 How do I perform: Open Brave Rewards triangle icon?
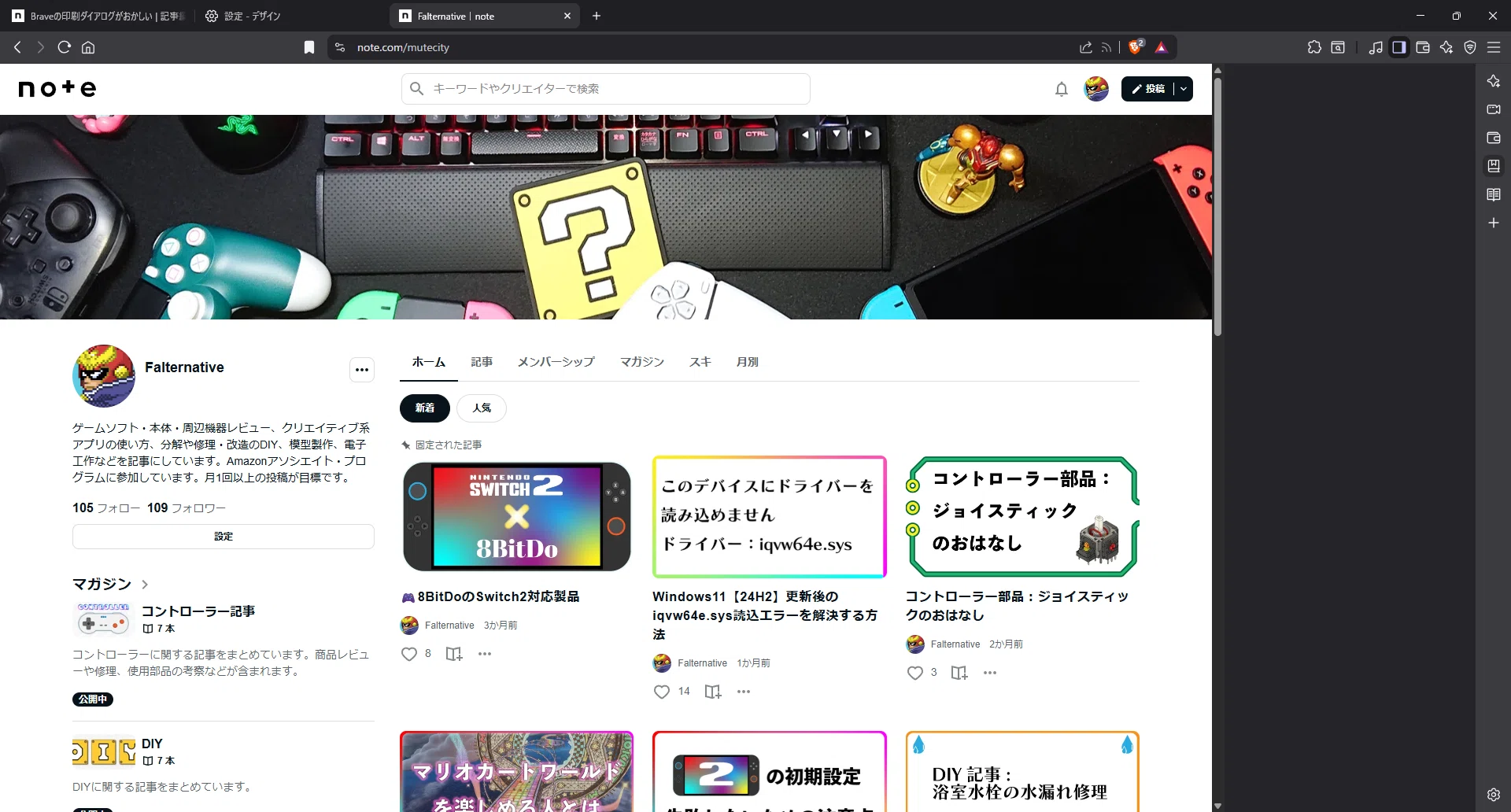pyautogui.click(x=1161, y=47)
